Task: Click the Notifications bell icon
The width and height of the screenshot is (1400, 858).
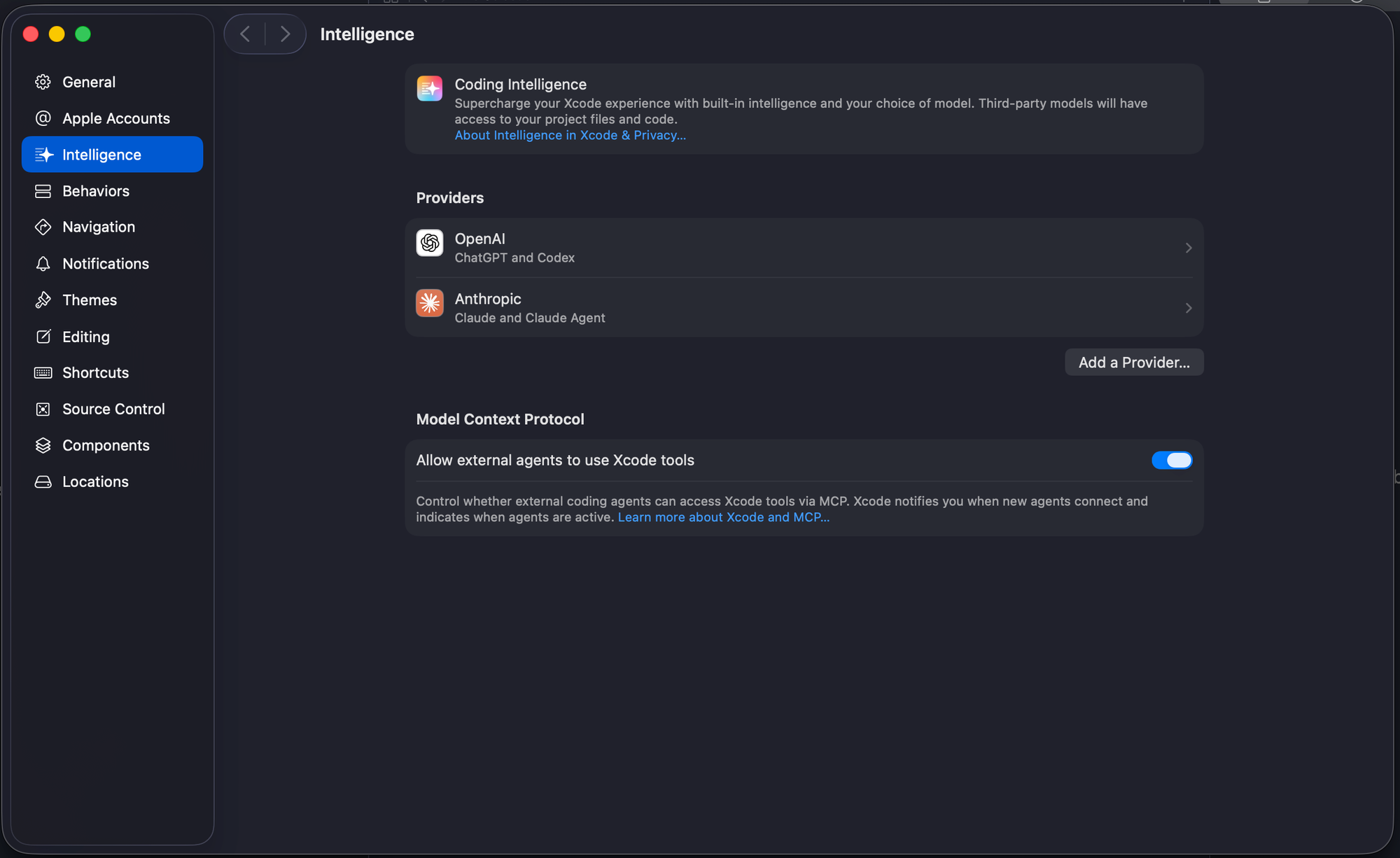Action: pos(43,264)
